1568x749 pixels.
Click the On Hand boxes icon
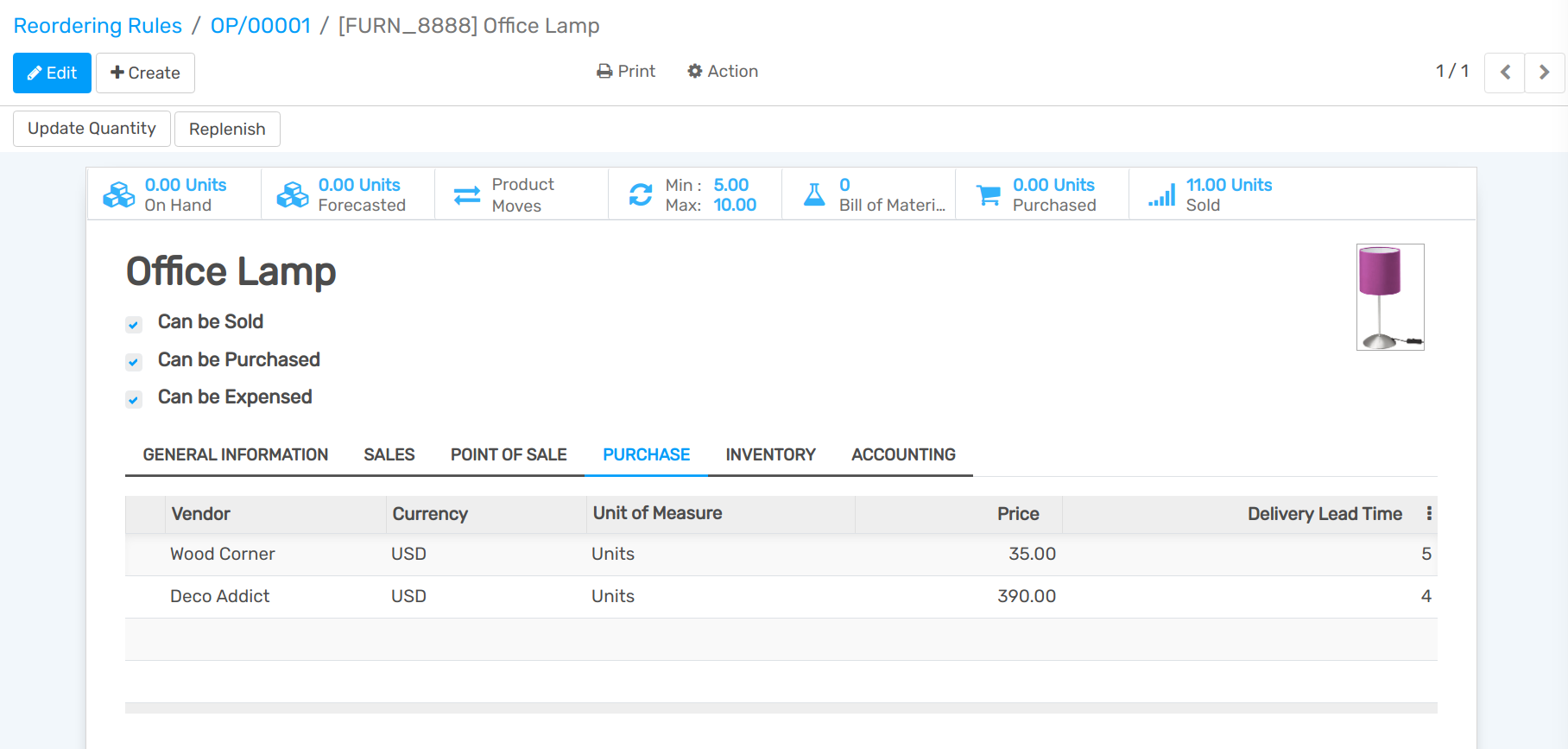point(119,195)
